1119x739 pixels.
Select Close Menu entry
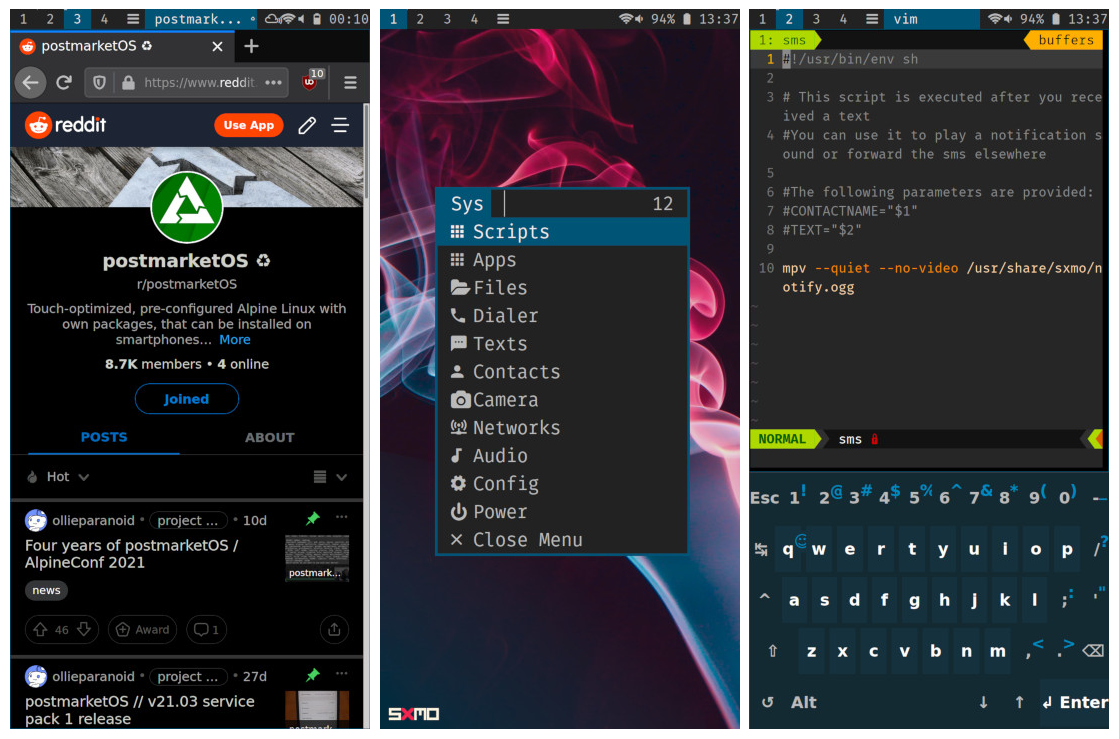[562, 539]
